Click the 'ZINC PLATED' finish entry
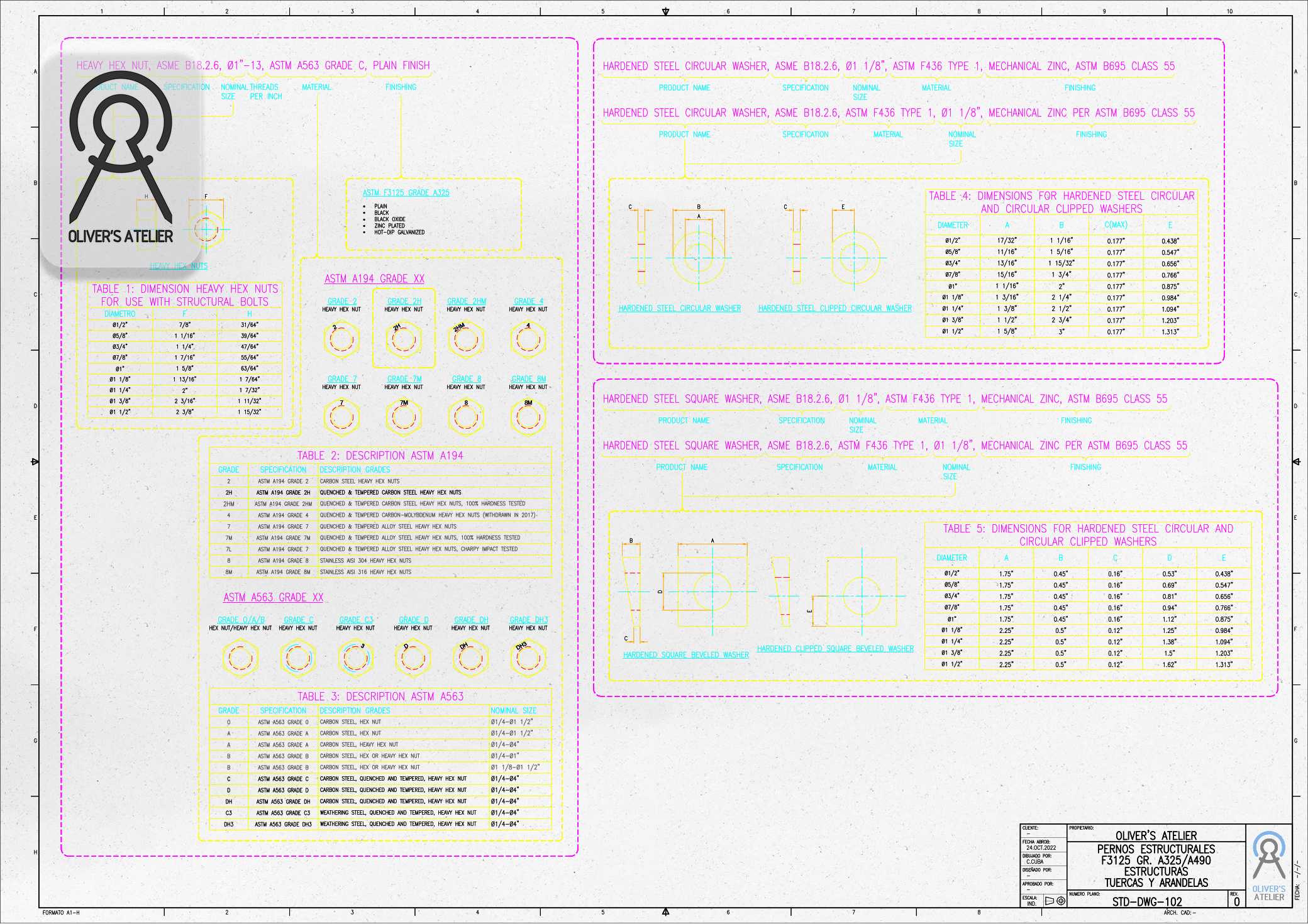 (390, 226)
